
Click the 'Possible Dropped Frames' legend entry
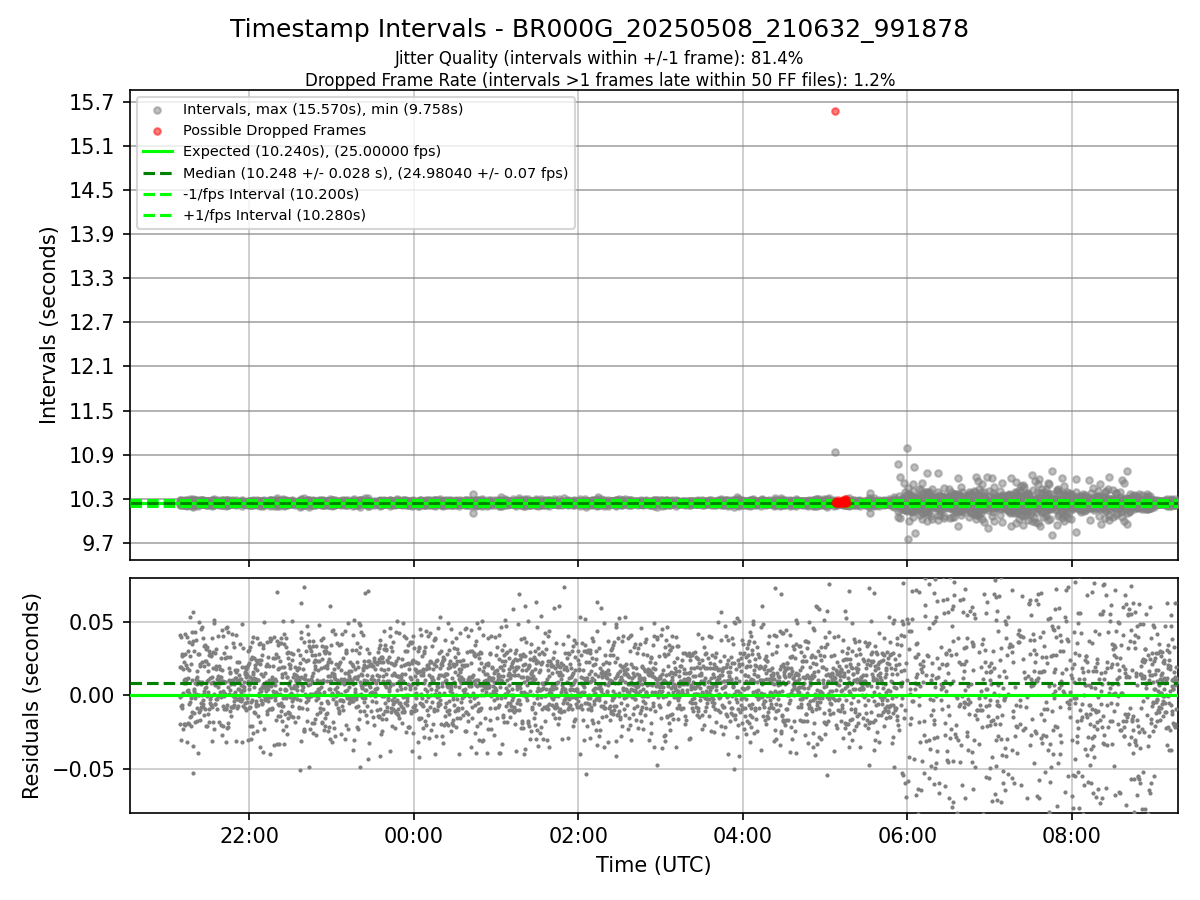click(x=274, y=130)
